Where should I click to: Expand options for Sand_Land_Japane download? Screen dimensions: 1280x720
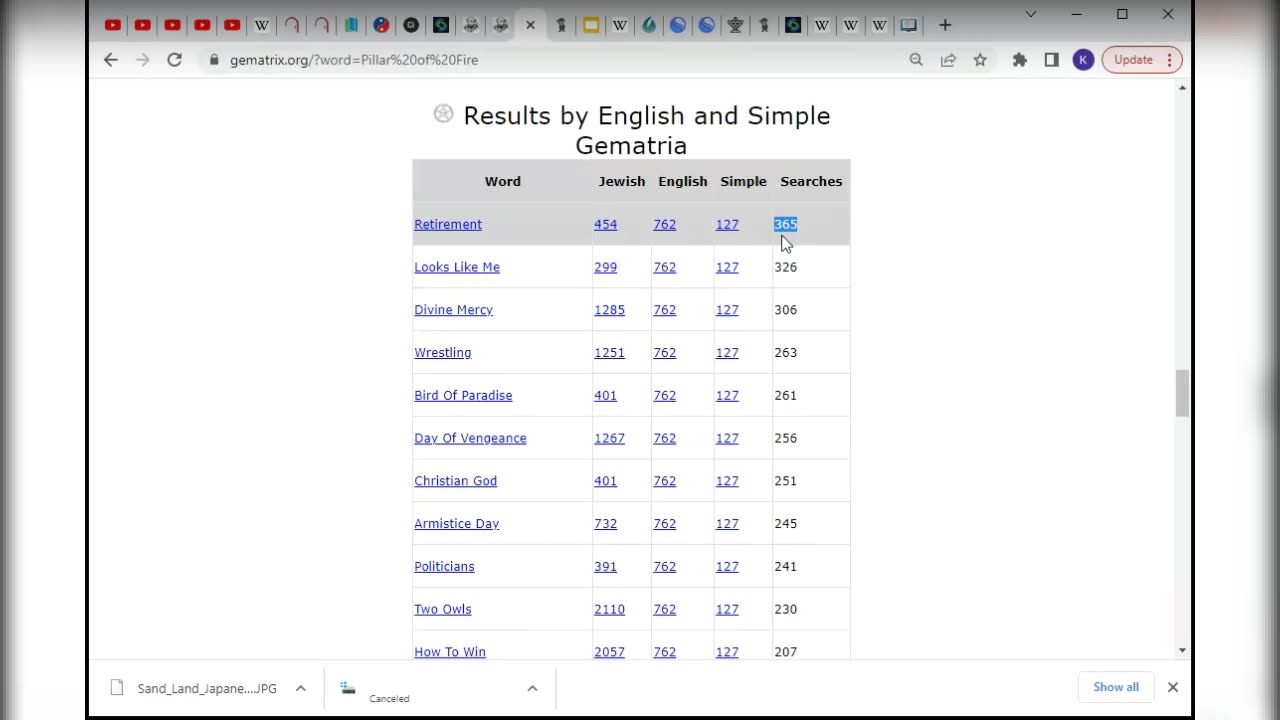tap(300, 688)
